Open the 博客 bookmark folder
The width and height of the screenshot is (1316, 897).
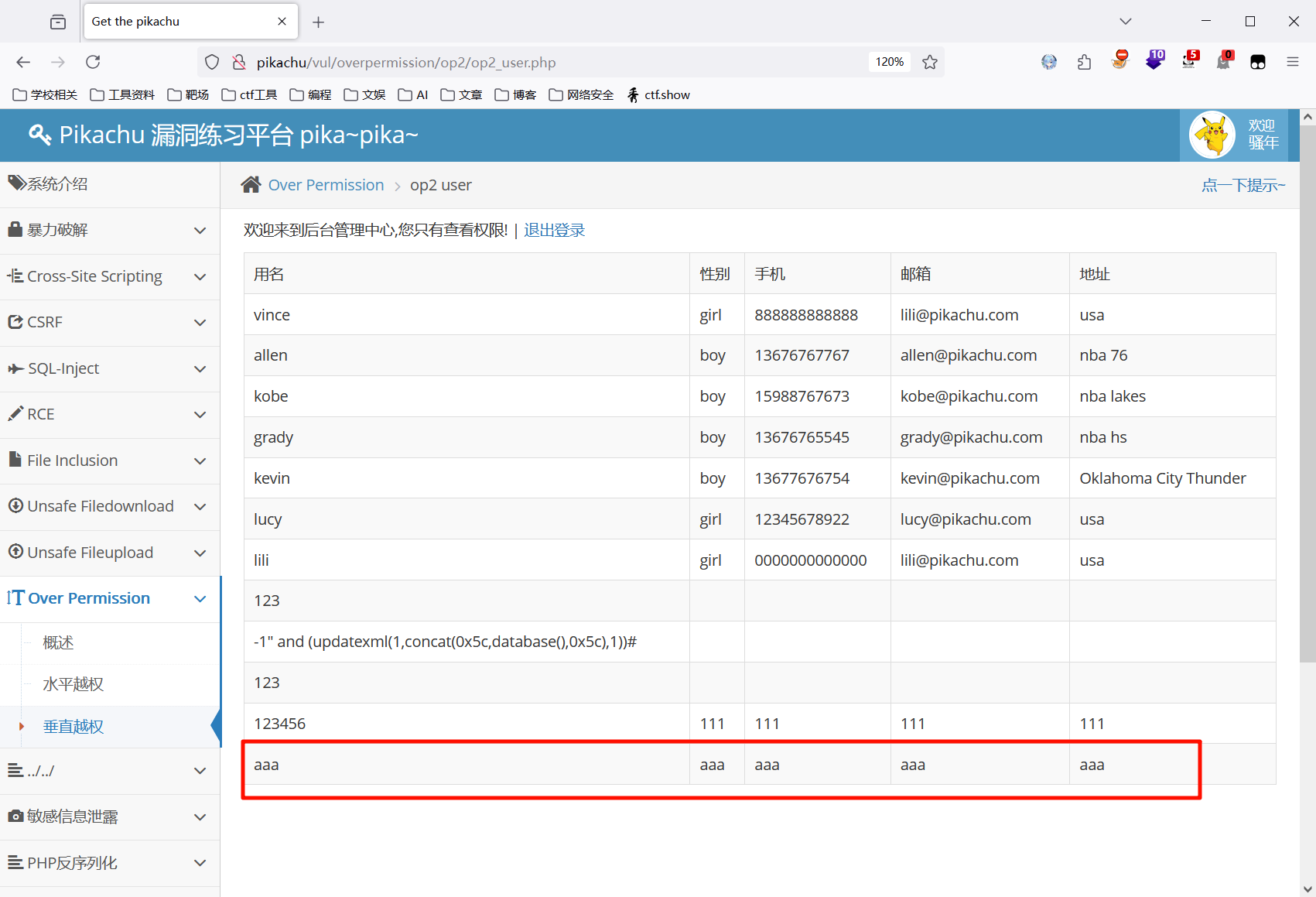(x=515, y=94)
